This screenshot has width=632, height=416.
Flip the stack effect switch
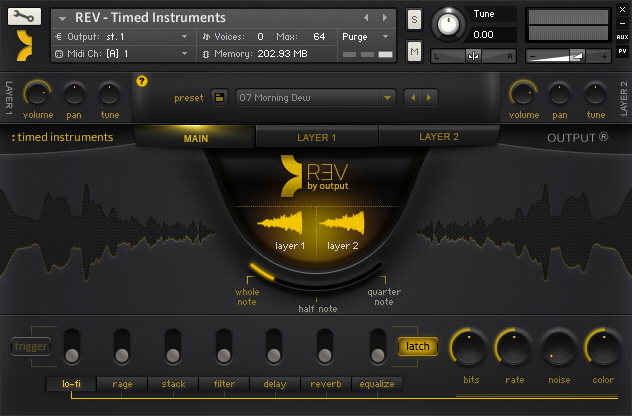pos(173,346)
